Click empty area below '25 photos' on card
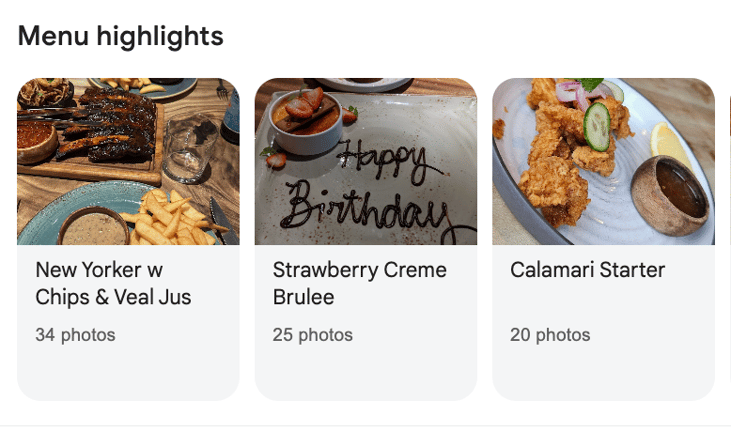 (366, 375)
